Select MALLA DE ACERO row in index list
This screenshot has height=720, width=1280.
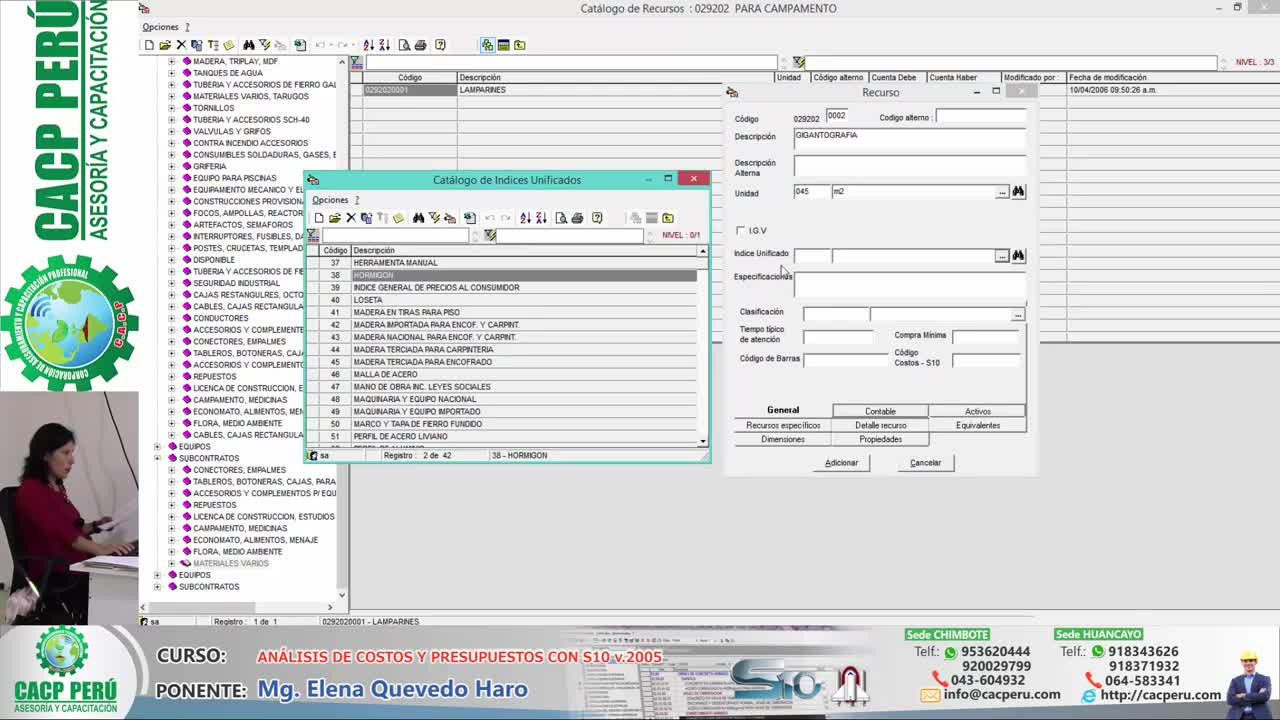pyautogui.click(x=385, y=374)
